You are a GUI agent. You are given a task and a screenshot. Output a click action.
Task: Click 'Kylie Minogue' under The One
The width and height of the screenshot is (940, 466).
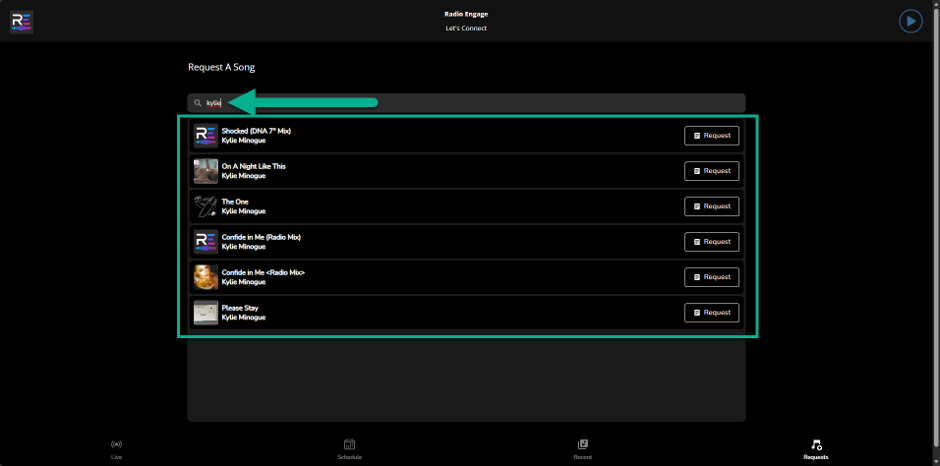(x=243, y=211)
